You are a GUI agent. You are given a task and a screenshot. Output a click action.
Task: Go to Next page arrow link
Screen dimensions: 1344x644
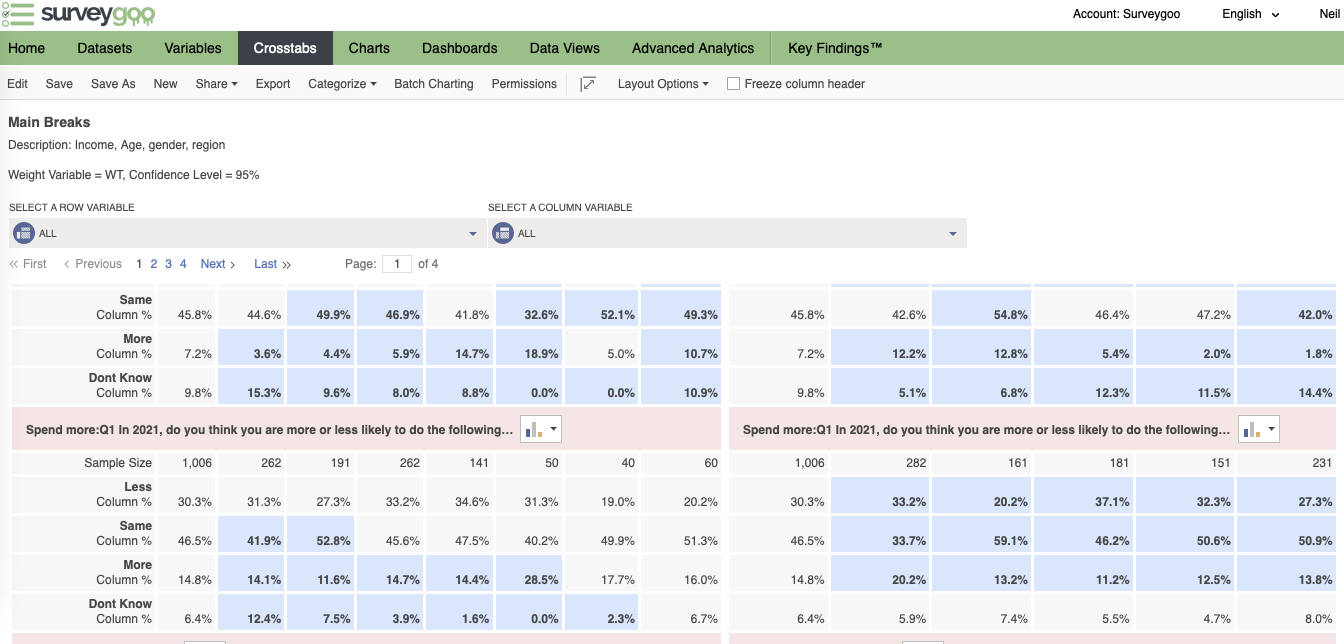218,264
